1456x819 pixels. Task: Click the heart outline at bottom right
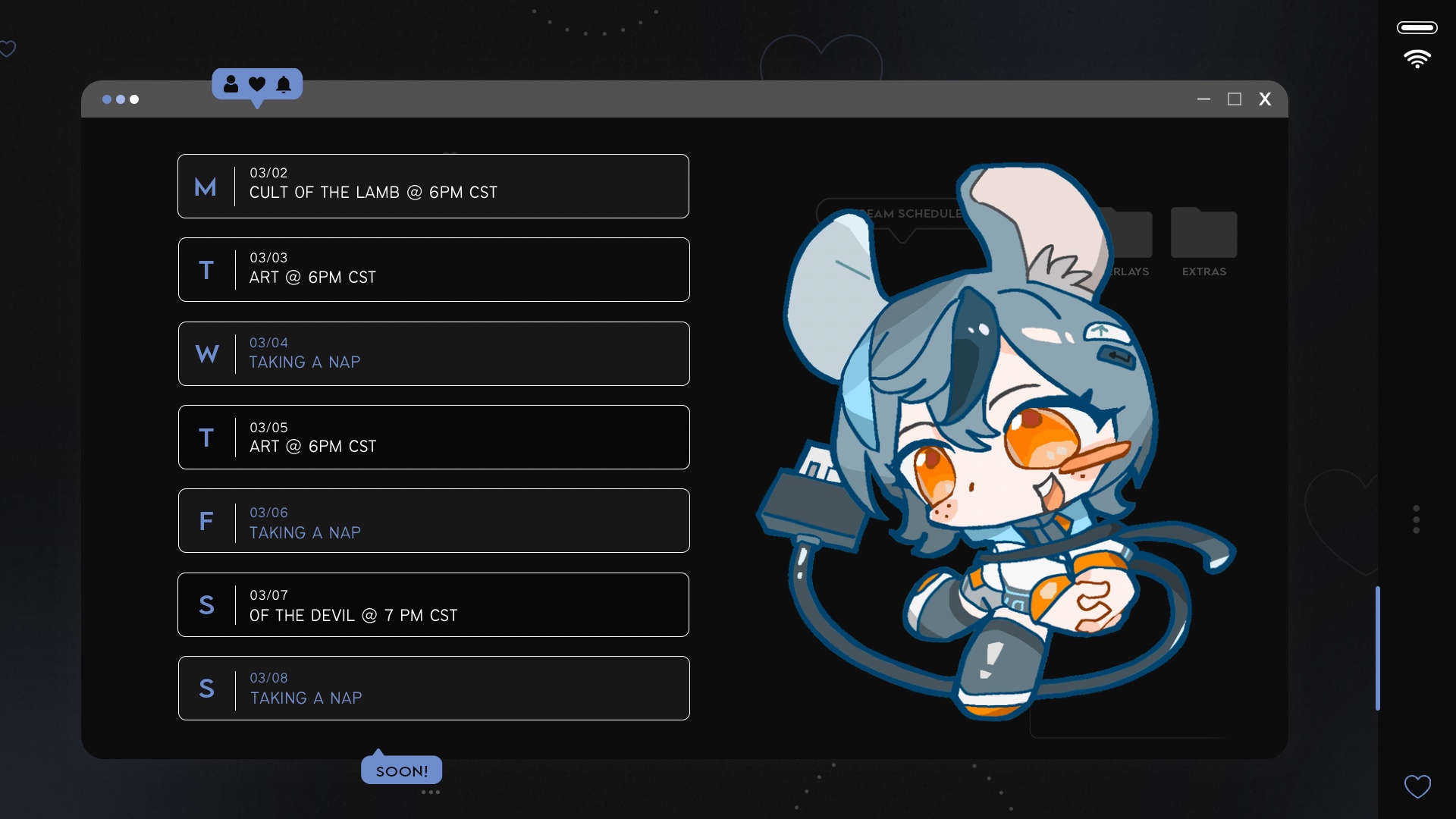point(1417,786)
